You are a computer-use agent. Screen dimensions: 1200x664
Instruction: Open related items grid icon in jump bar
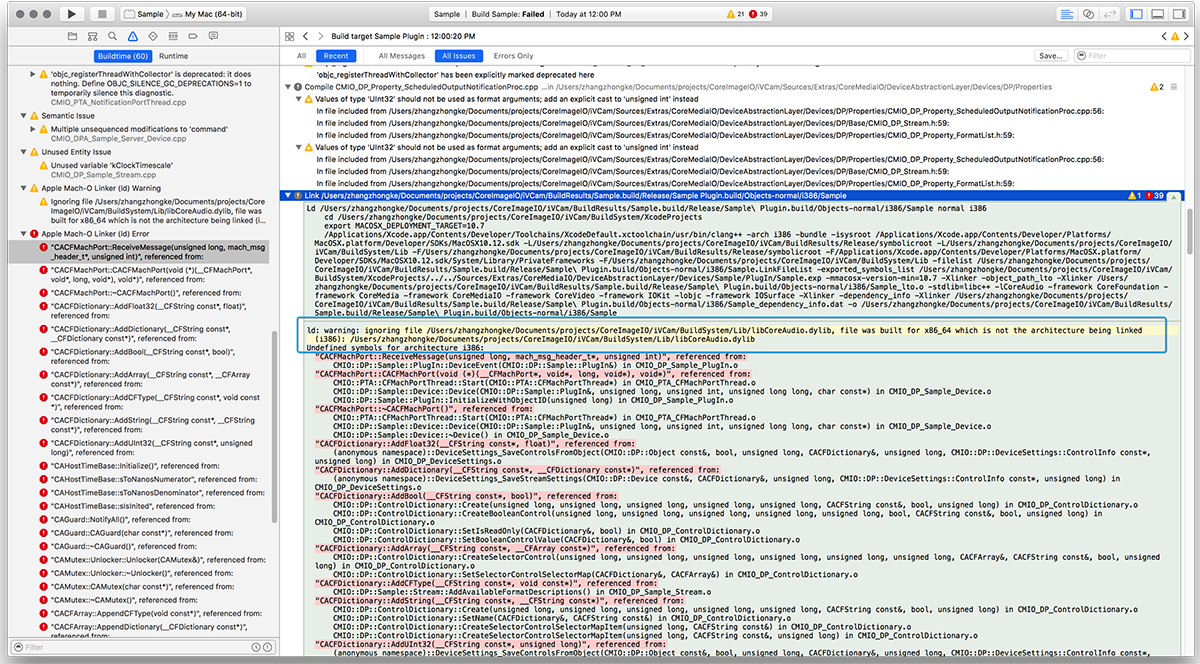pos(291,35)
